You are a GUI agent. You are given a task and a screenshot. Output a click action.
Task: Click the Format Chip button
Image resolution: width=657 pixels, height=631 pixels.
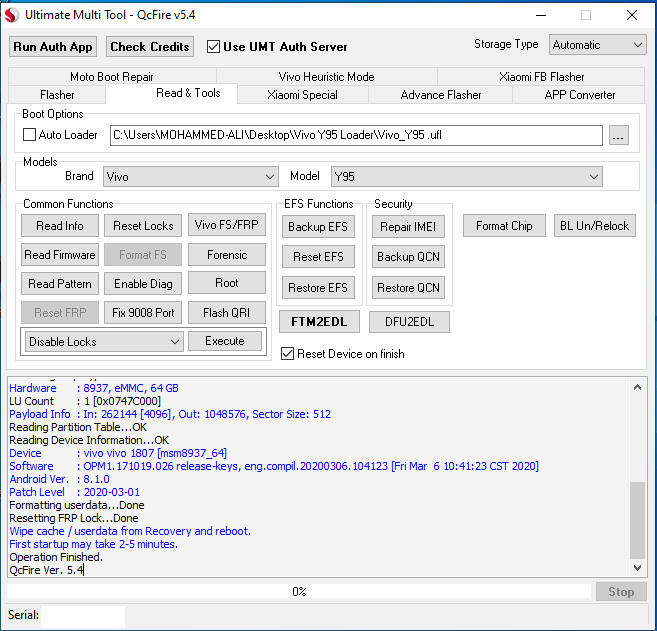[x=504, y=226]
